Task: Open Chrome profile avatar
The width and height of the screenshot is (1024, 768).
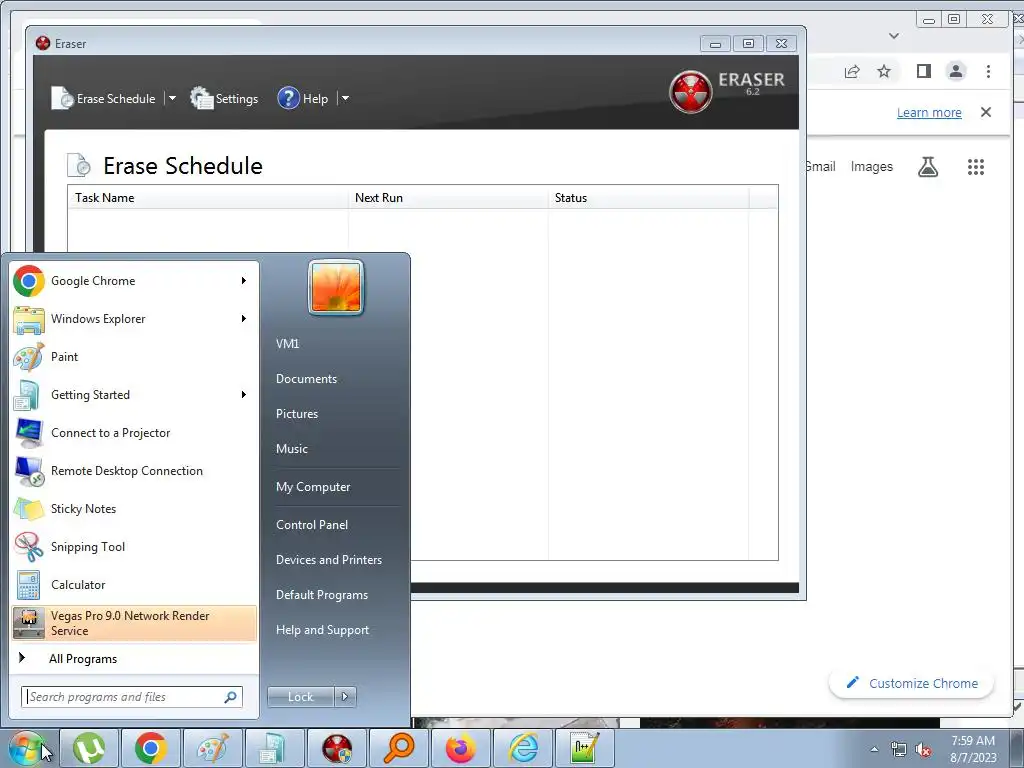Action: coord(956,71)
